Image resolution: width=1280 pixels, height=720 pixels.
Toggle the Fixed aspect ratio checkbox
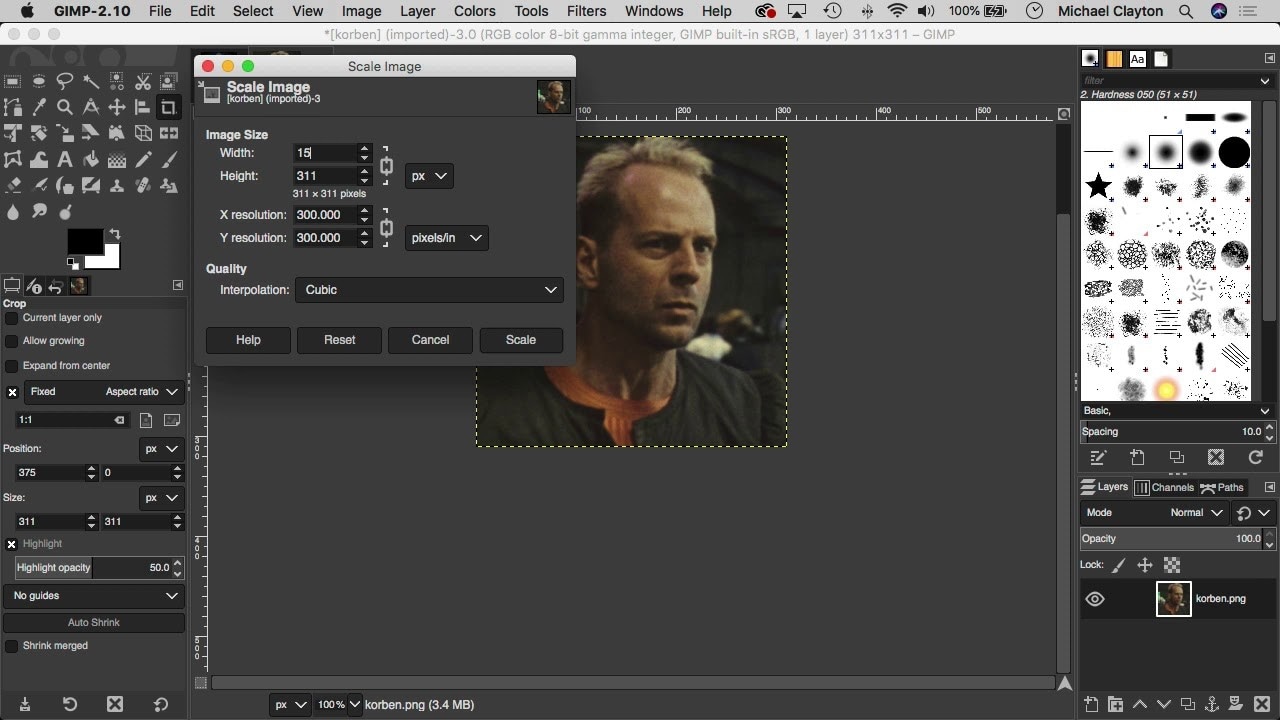pyautogui.click(x=13, y=392)
